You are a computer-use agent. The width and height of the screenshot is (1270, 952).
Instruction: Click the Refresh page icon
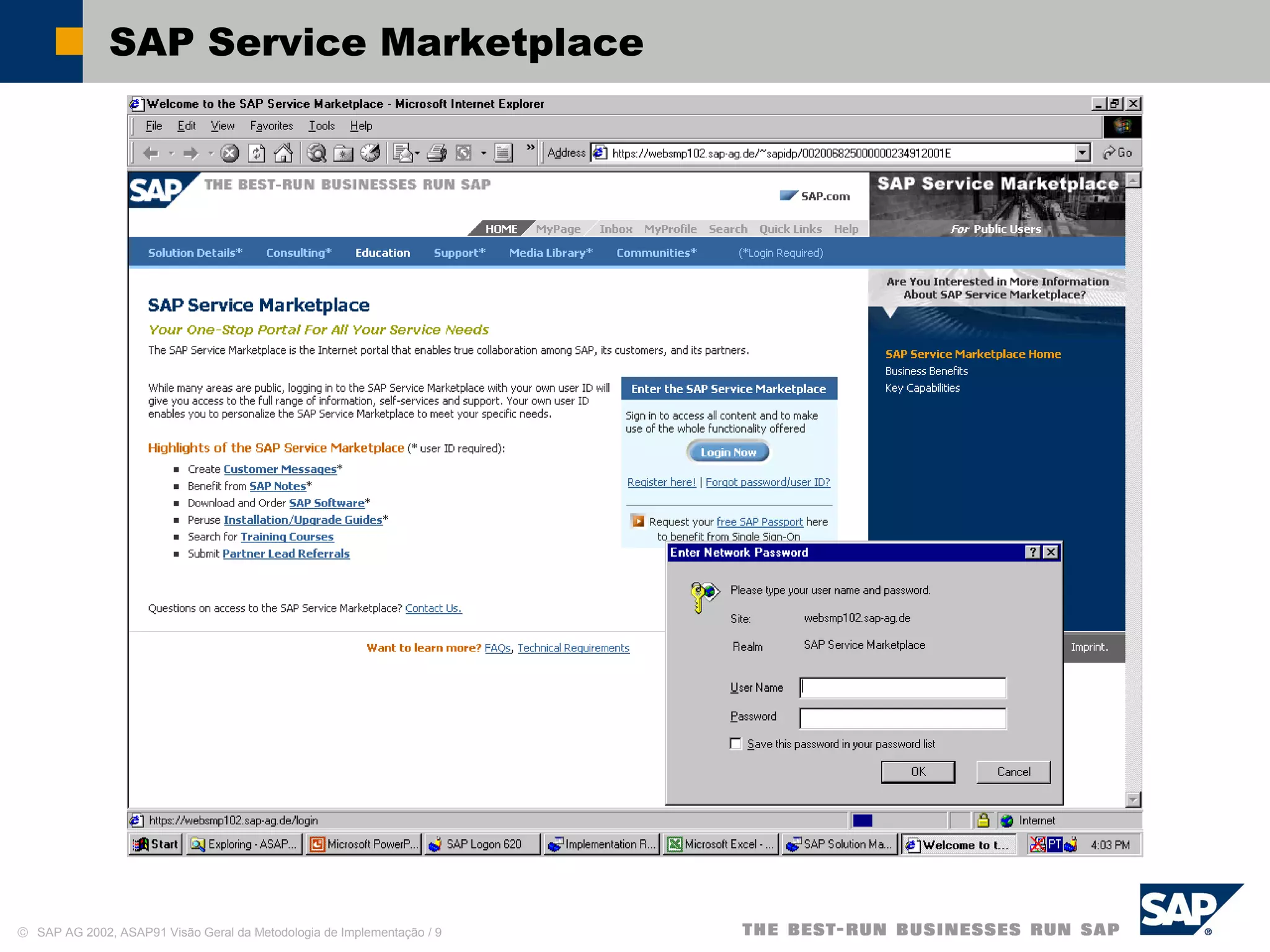257,153
